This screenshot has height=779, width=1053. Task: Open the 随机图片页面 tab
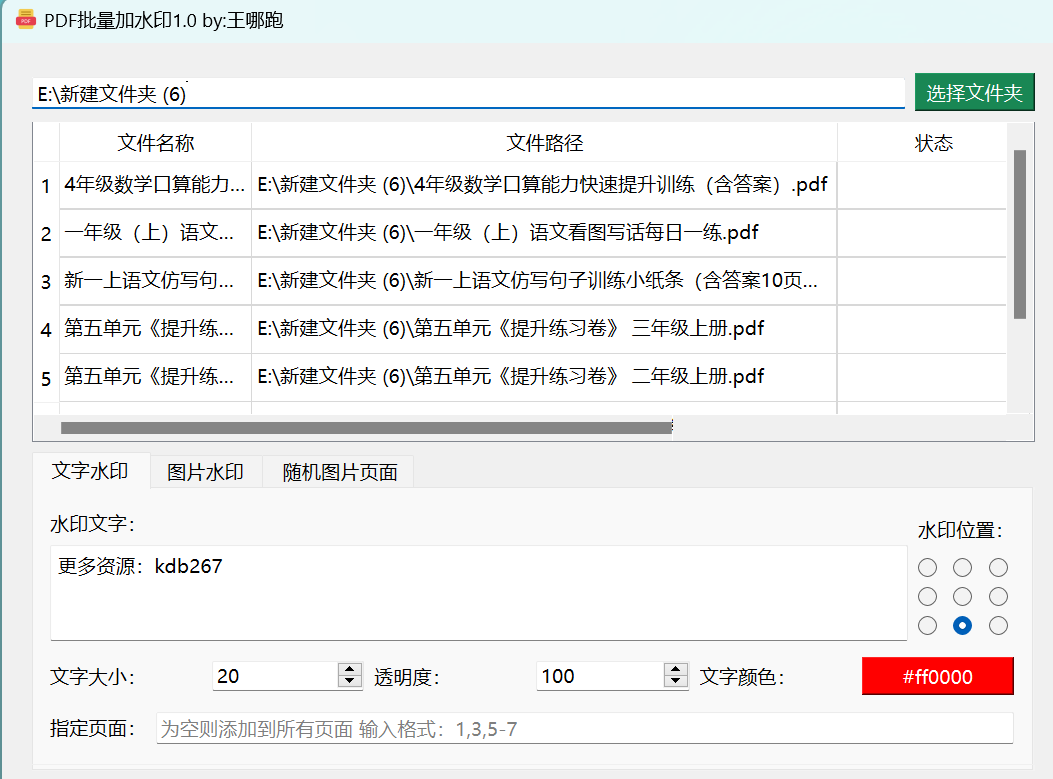point(340,472)
